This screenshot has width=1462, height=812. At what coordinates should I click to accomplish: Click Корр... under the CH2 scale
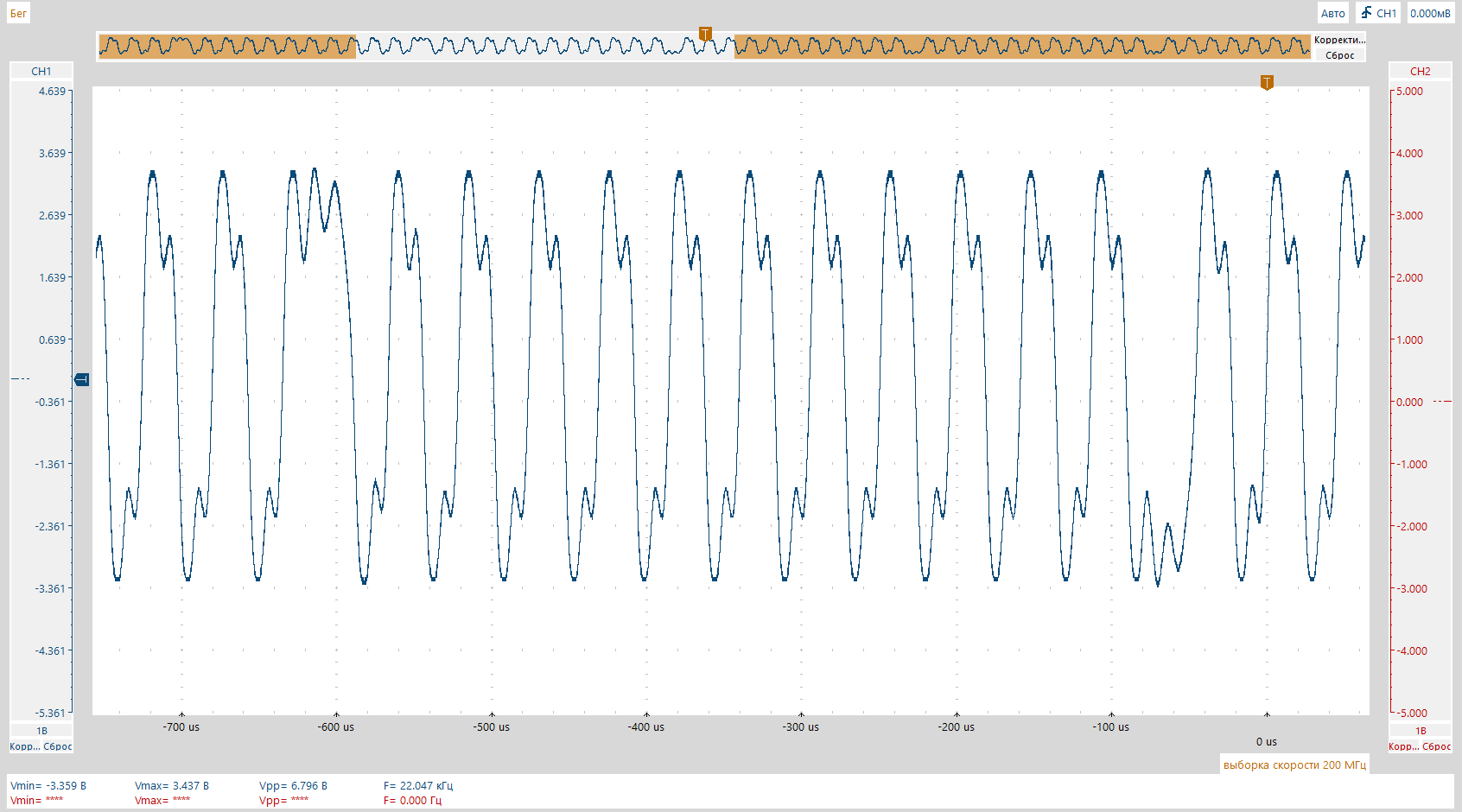(x=1403, y=746)
